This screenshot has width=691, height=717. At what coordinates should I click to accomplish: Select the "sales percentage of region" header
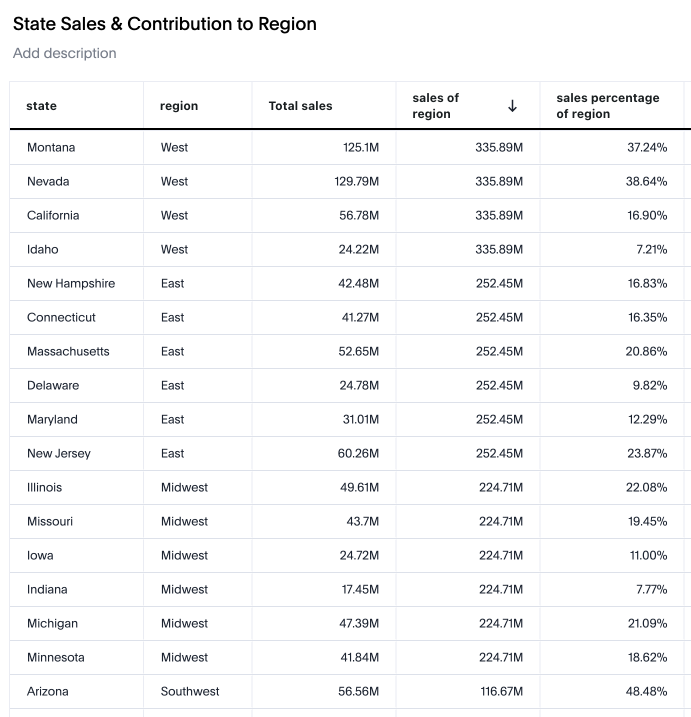click(608, 106)
